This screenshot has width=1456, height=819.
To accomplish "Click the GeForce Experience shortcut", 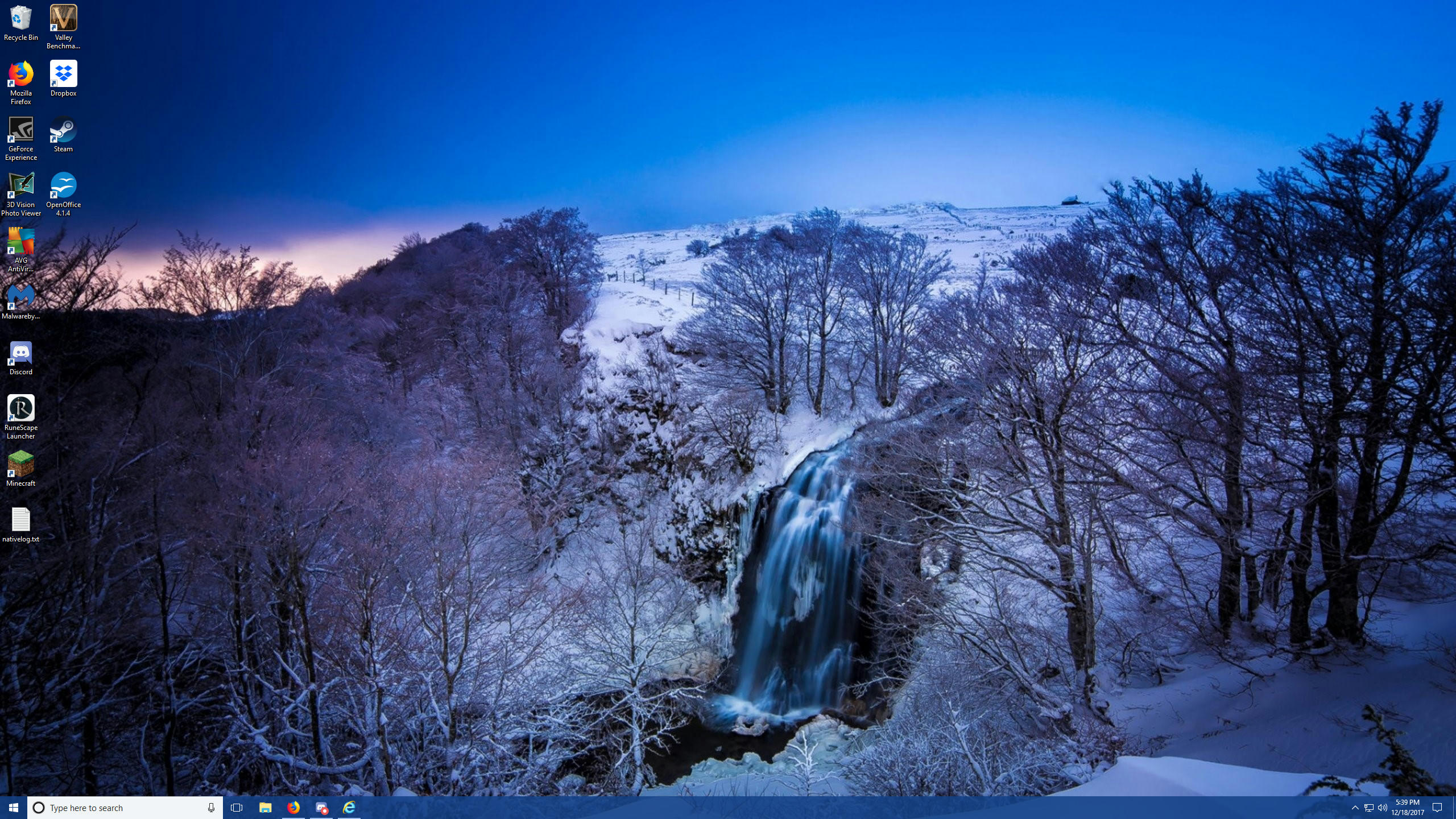I will 21,139.
